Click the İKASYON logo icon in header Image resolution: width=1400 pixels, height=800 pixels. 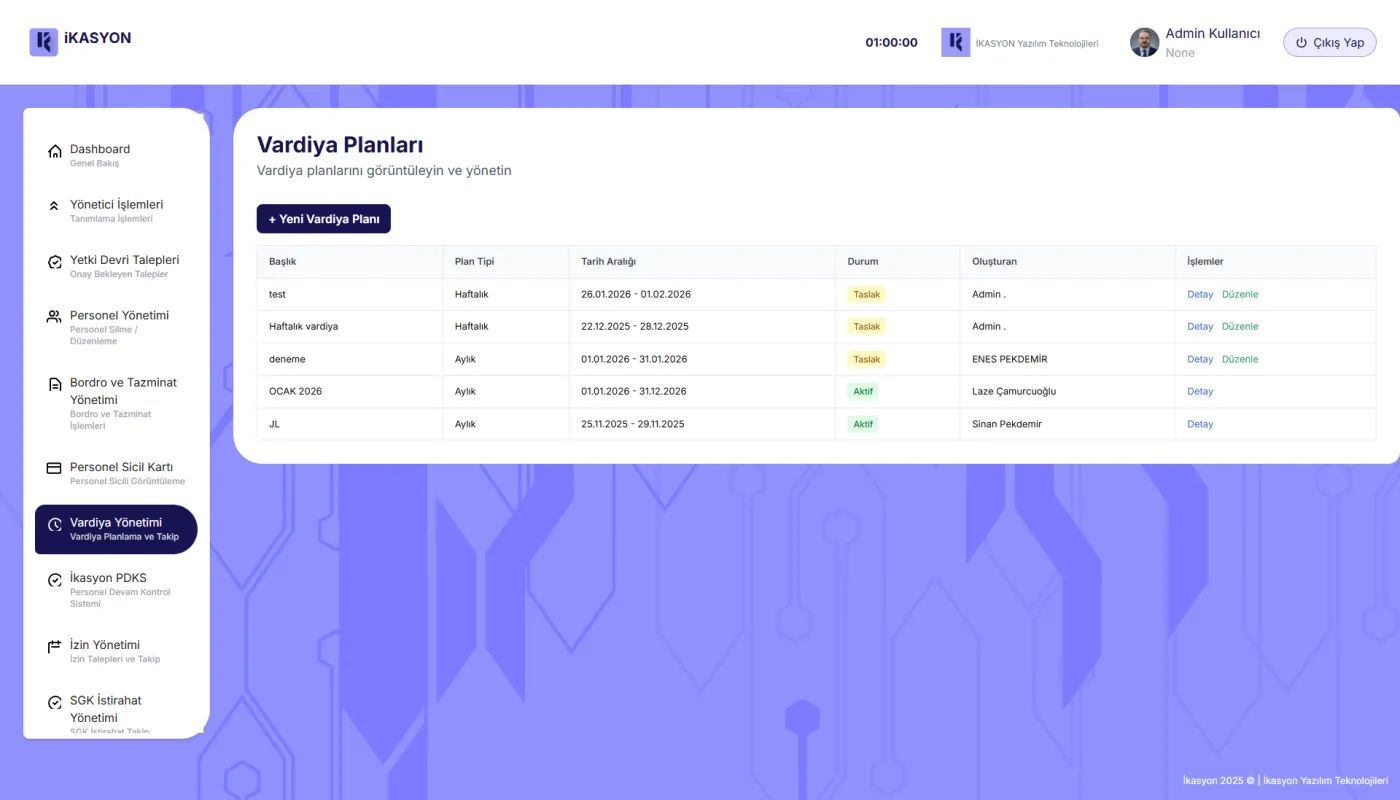click(x=43, y=42)
